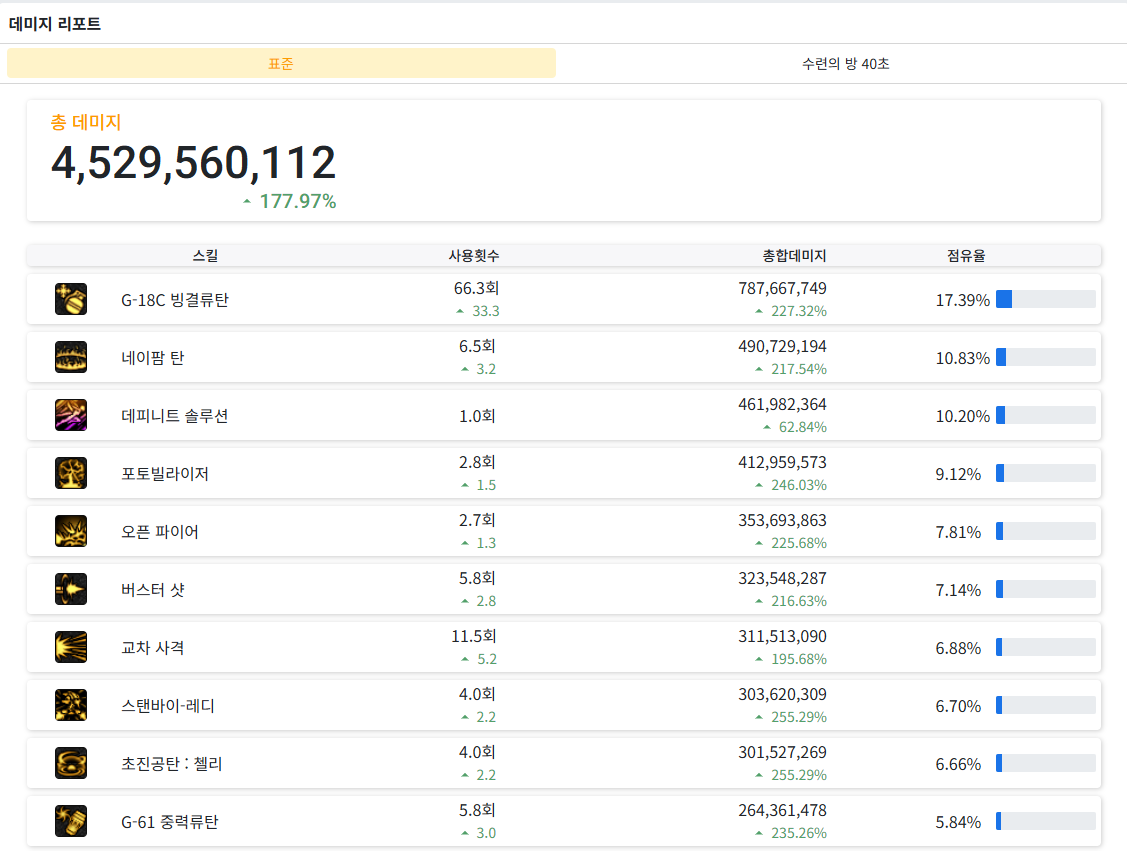Click the 포토빌라이저 skill icon
Viewport: 1127px width, 851px height.
71,473
